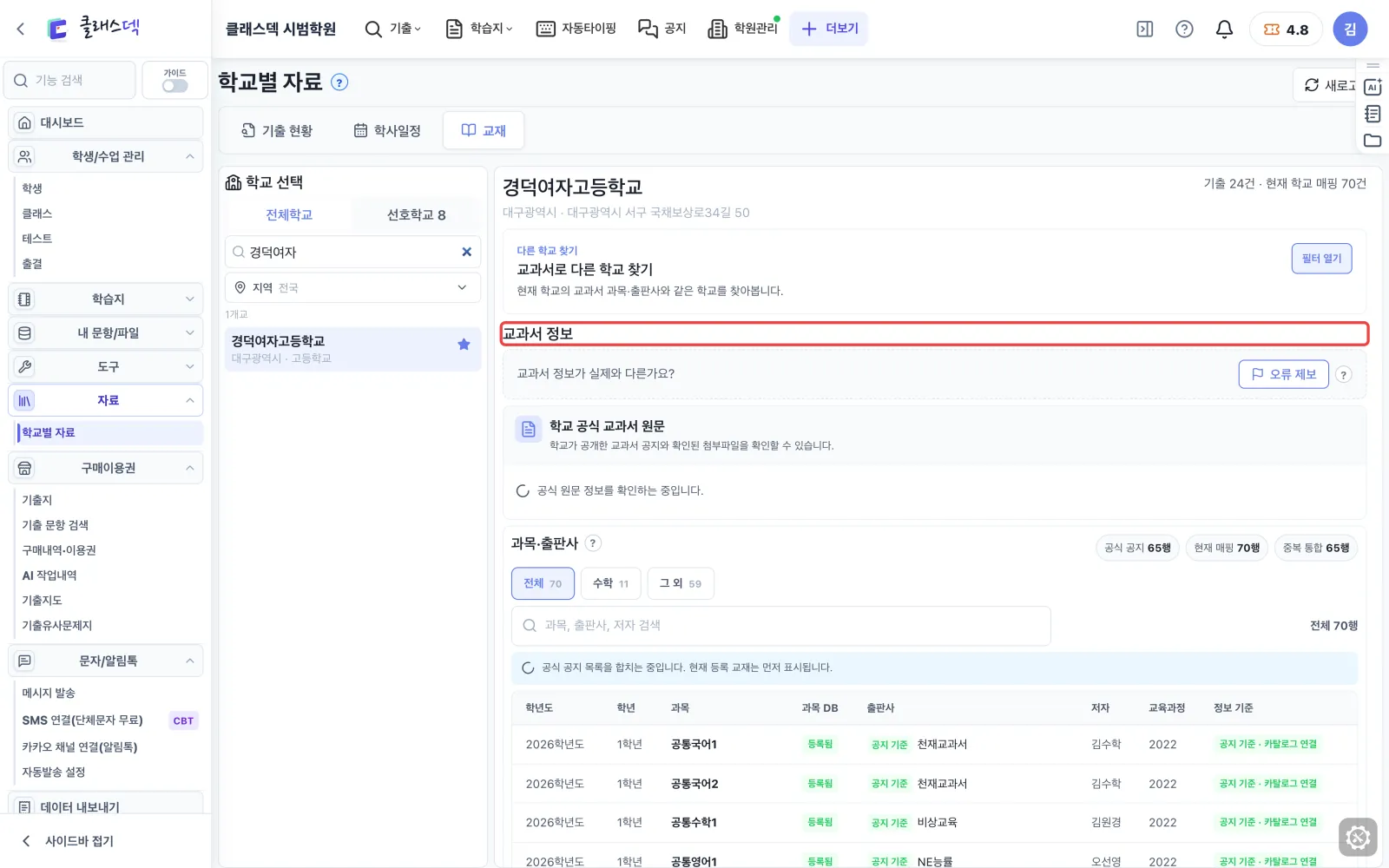Select the 그 외 59 filter chip
The image size is (1389, 868).
coord(681,583)
